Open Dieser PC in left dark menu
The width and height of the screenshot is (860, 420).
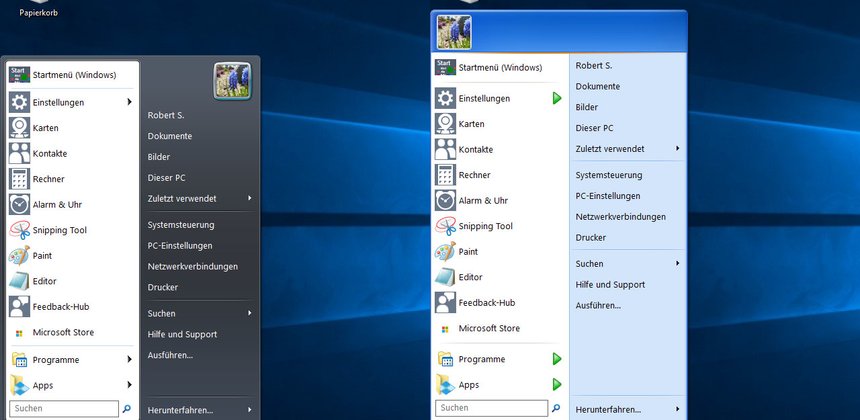pyautogui.click(x=167, y=178)
